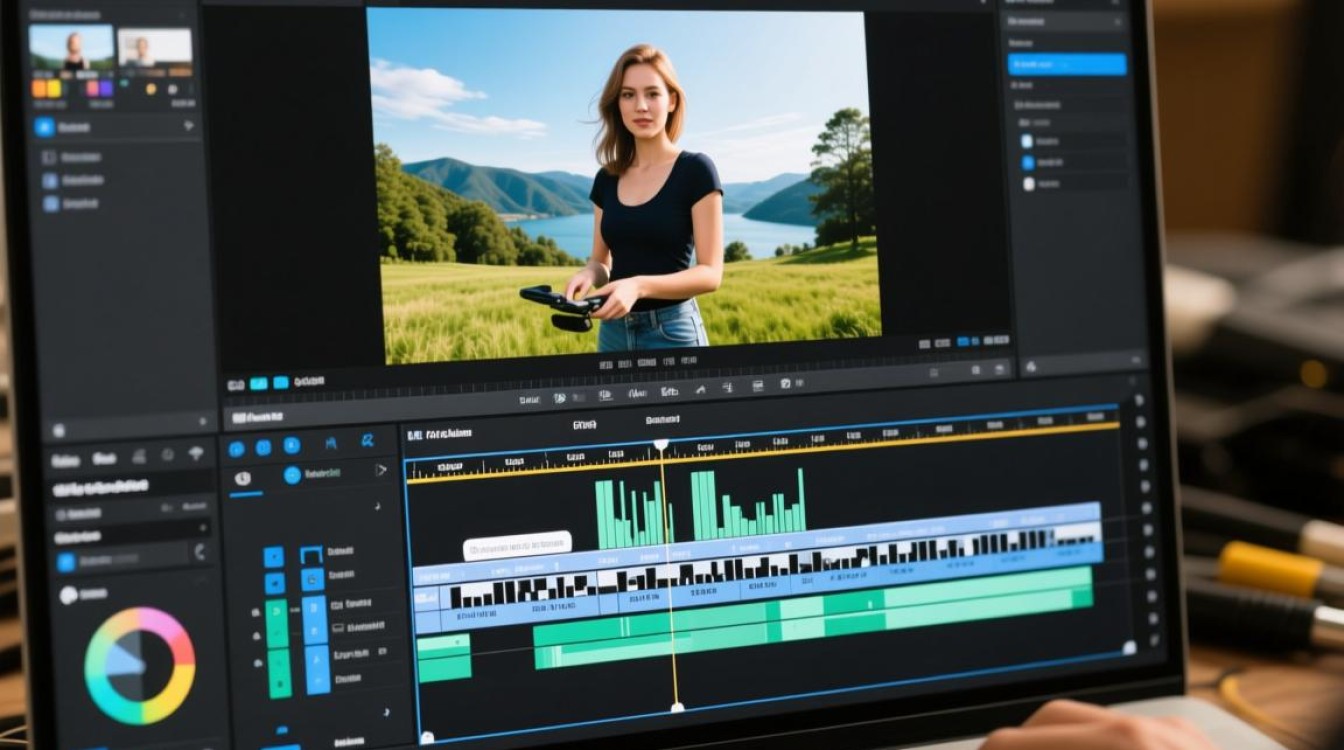The width and height of the screenshot is (1344, 750).
Task: Open the blue-underlined tab in the track panel
Action: tap(242, 480)
